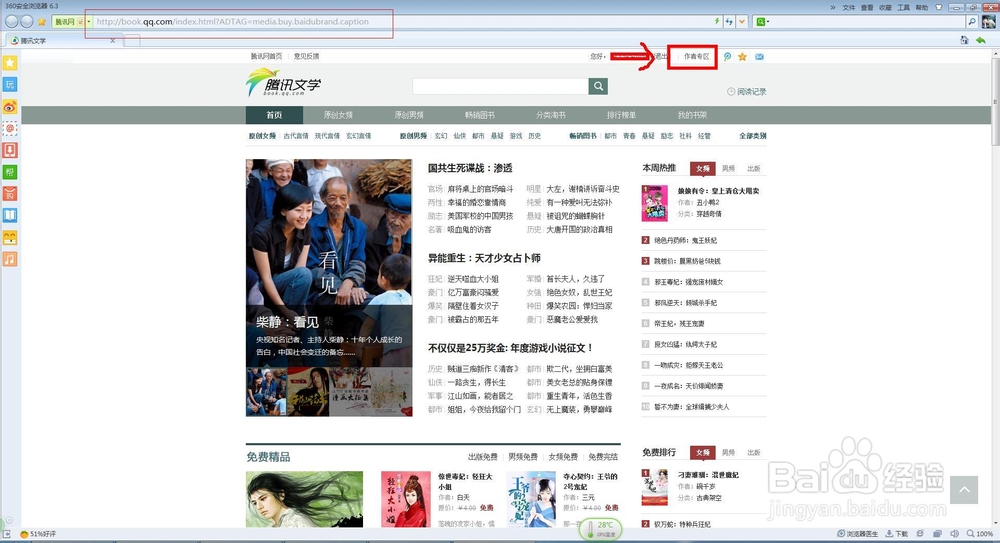Open the red download icon in the sidebar
This screenshot has height=543, width=1000.
pyautogui.click(x=10, y=150)
